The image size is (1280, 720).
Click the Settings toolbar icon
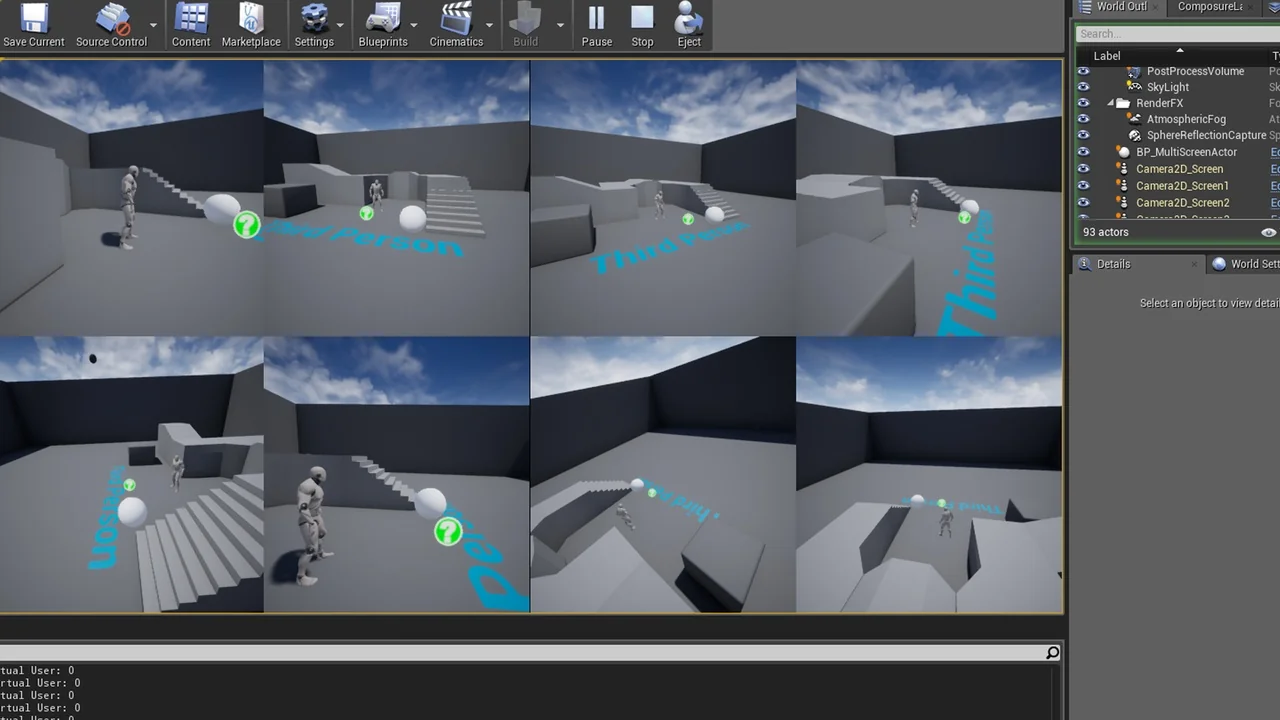coord(314,20)
